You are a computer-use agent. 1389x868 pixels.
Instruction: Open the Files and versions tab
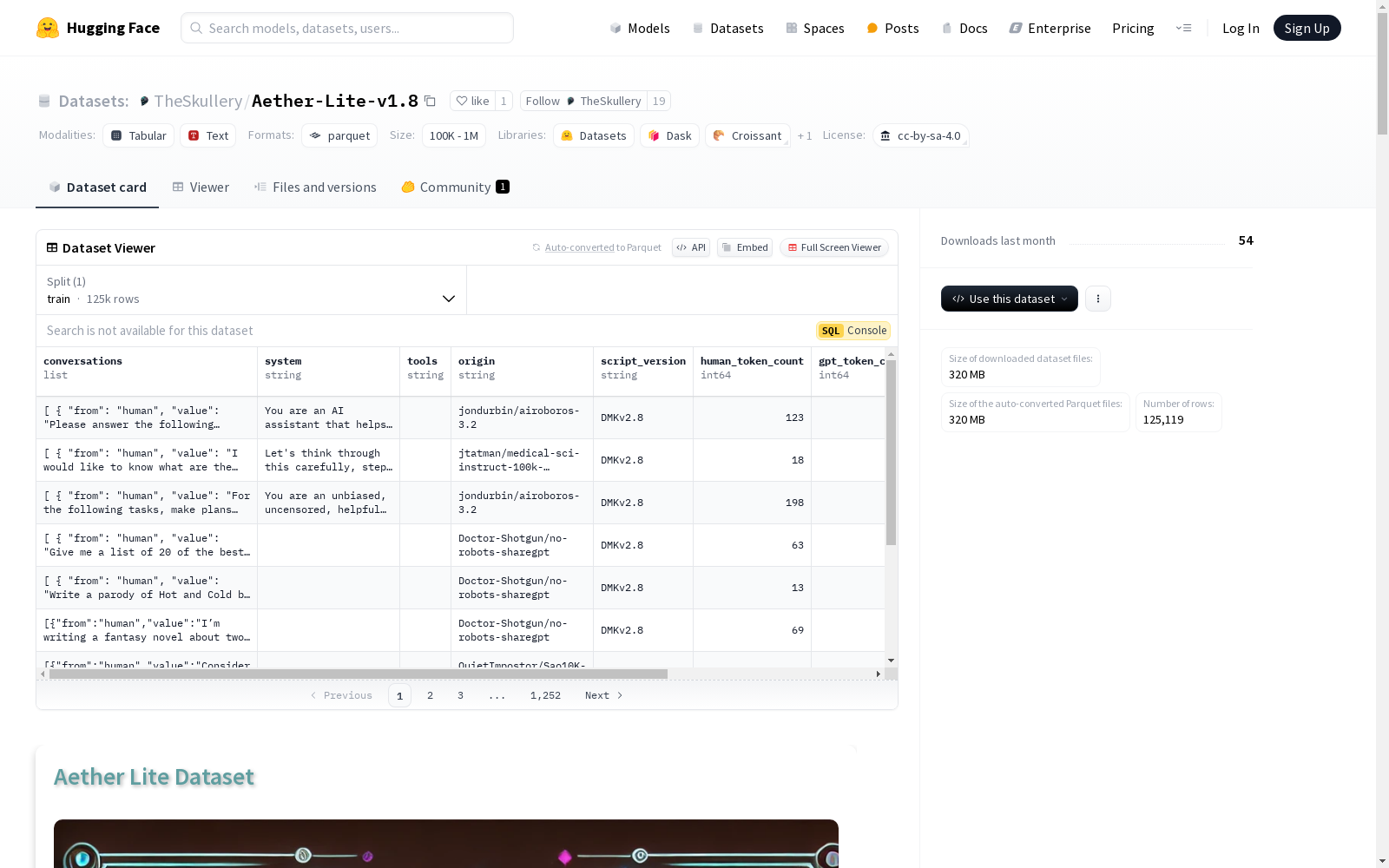(x=315, y=187)
